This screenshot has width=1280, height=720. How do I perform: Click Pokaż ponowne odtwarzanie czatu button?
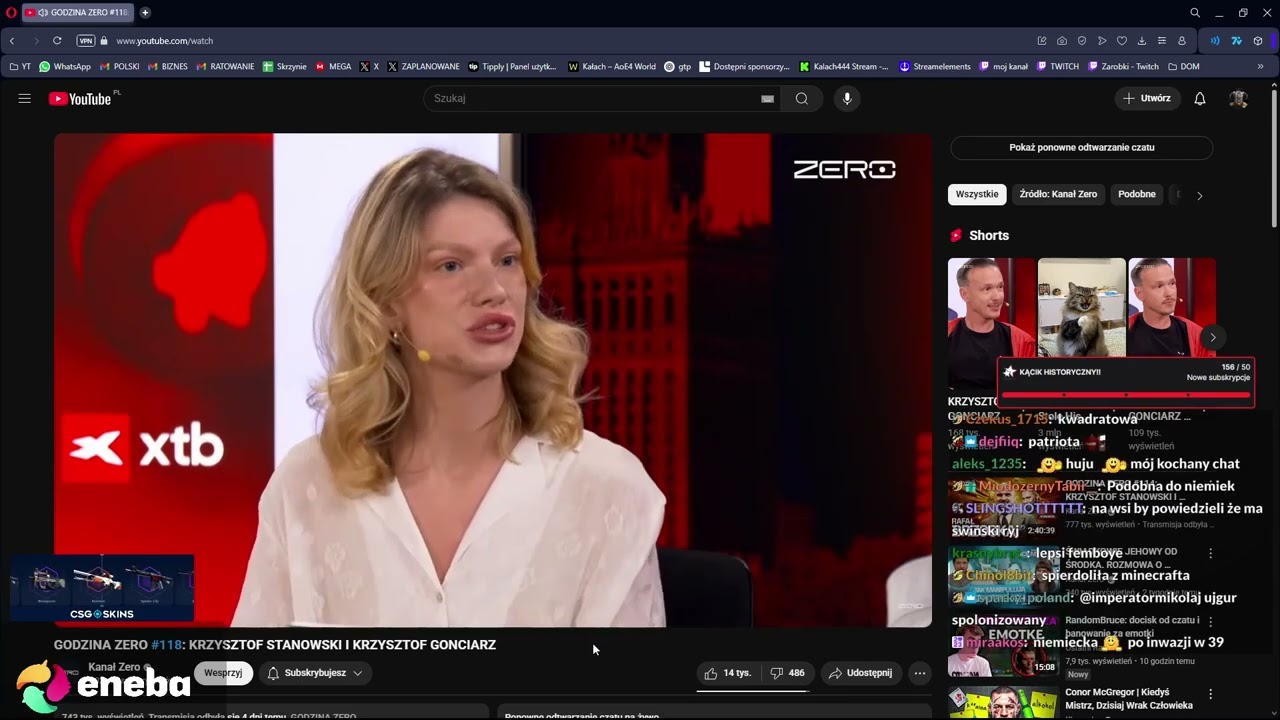coord(1081,147)
